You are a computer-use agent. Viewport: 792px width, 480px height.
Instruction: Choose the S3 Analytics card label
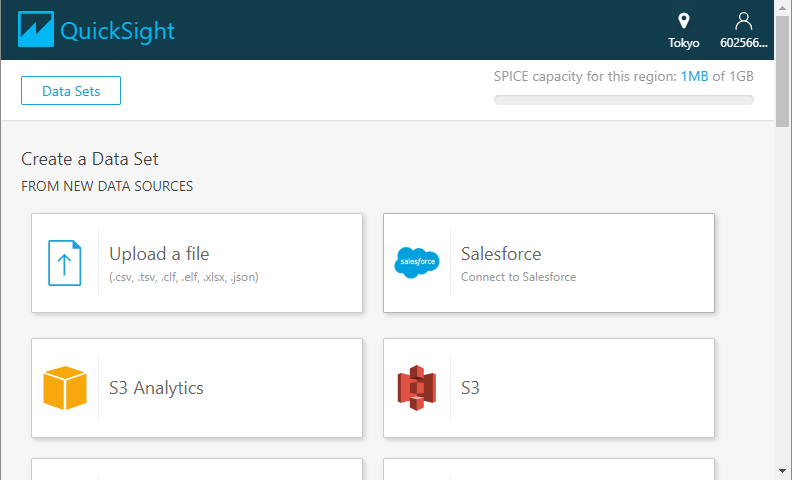pyautogui.click(x=156, y=388)
